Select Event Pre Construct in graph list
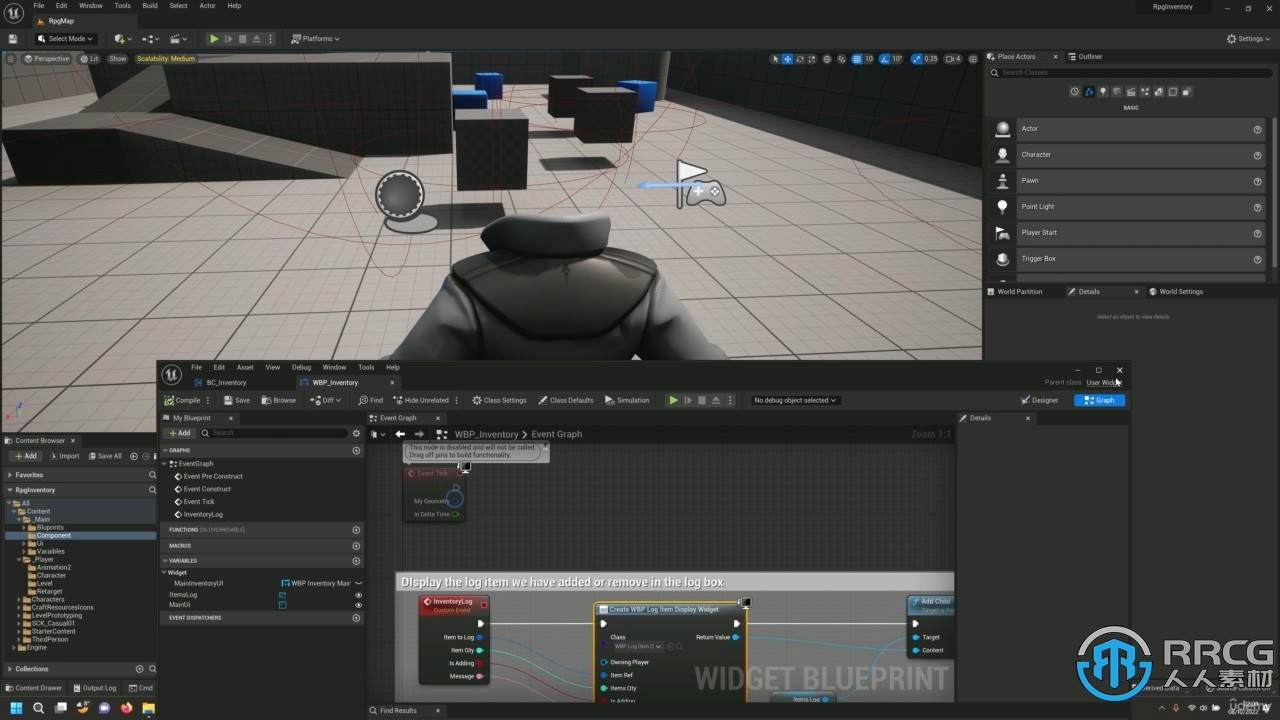 tap(213, 476)
